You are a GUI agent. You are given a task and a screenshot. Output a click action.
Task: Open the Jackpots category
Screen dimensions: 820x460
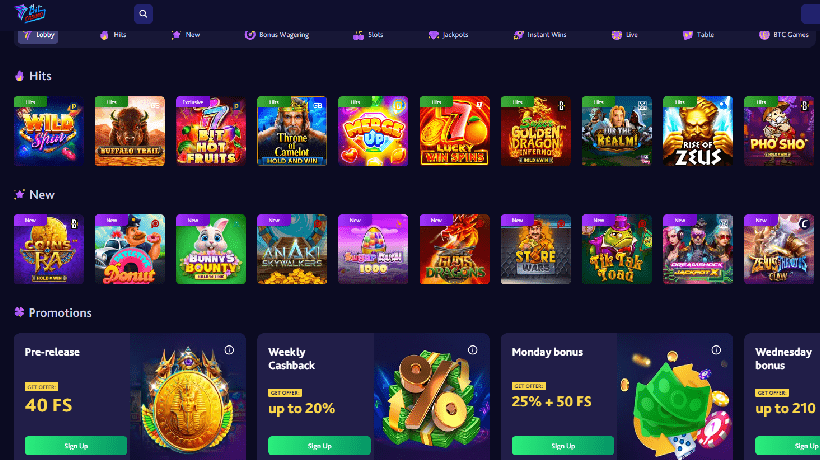[448, 35]
